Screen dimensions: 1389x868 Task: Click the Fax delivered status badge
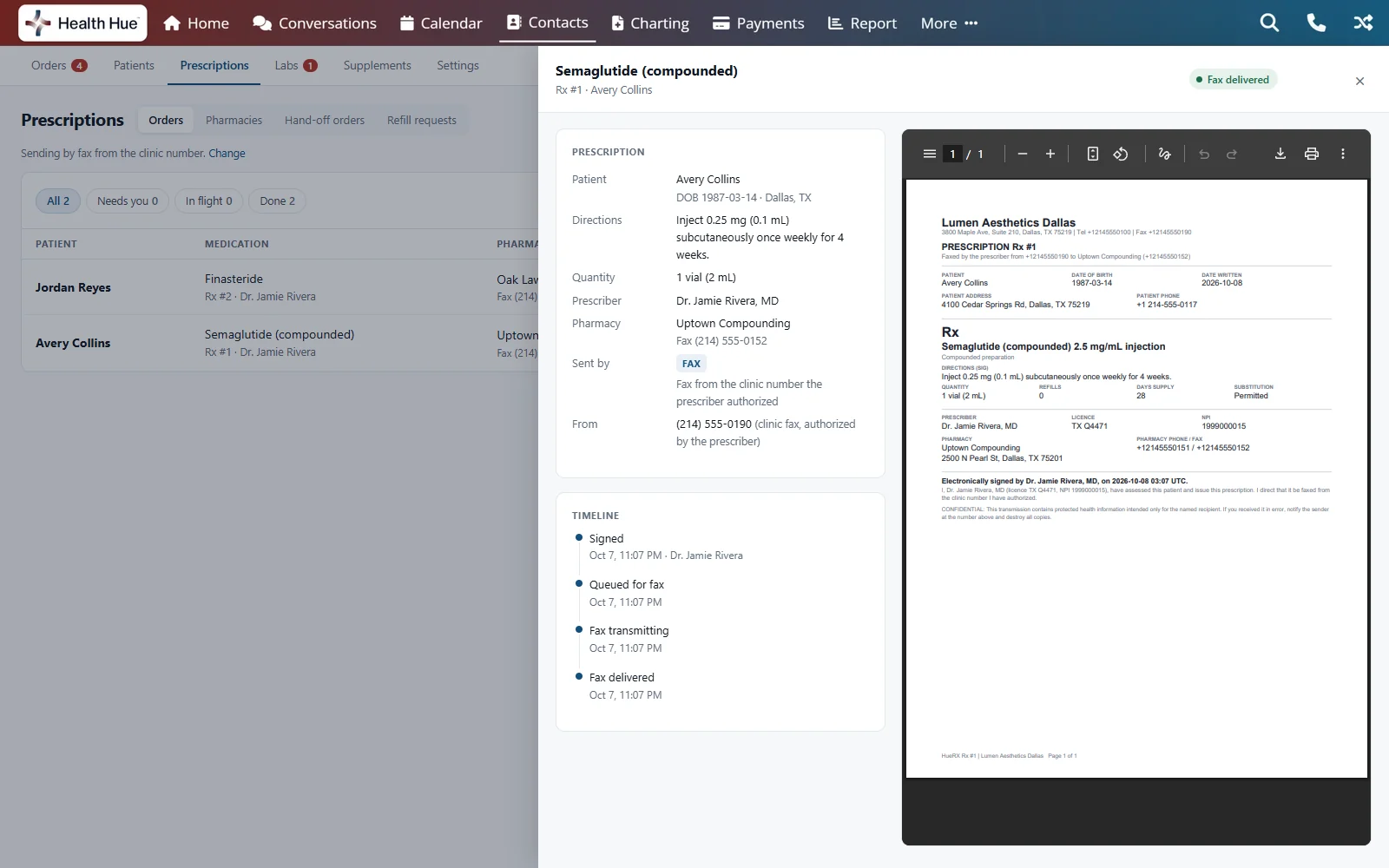pos(1233,80)
